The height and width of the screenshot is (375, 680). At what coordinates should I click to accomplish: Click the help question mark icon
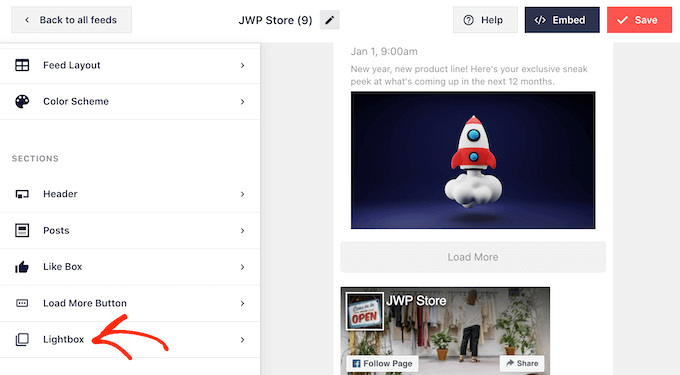(468, 20)
